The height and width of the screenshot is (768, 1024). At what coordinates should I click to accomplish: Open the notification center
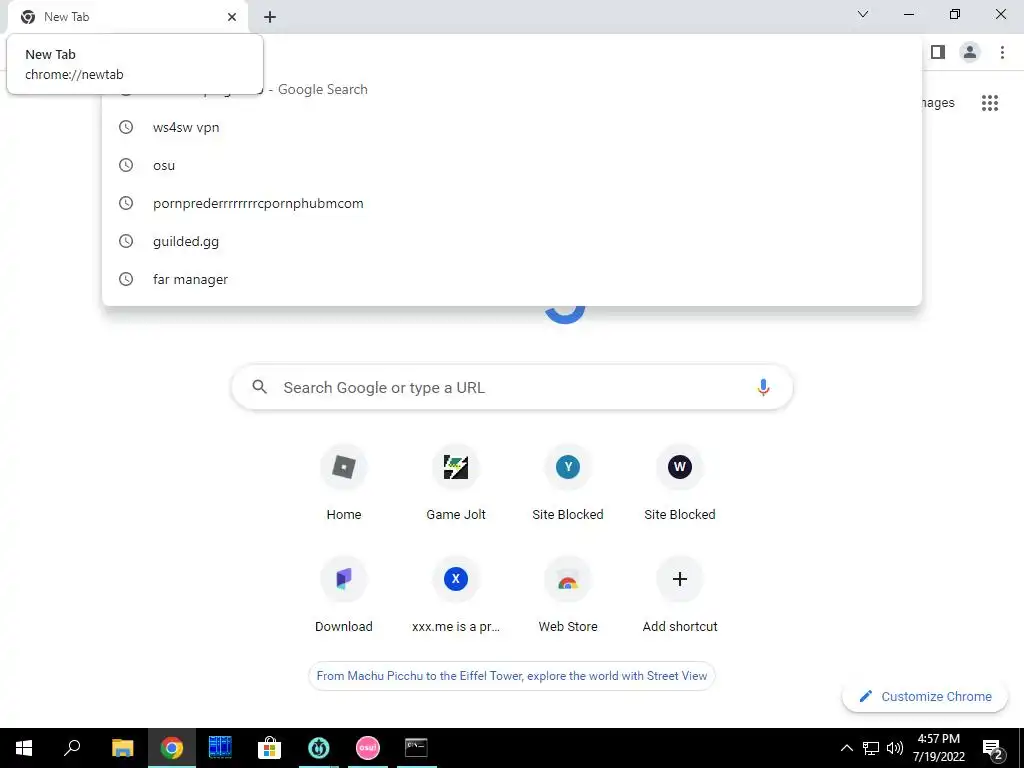coord(993,748)
